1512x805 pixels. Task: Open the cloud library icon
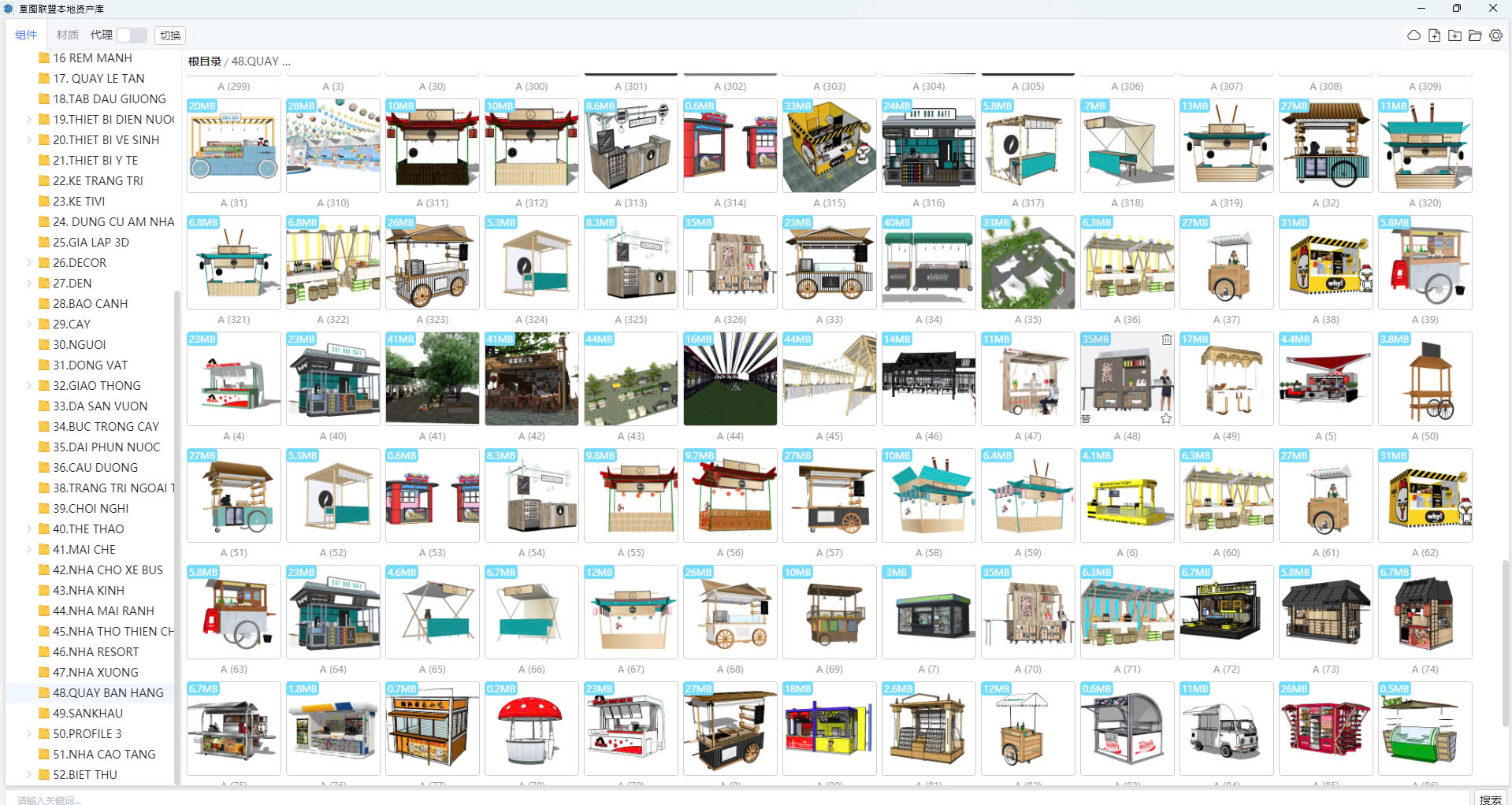point(1414,35)
